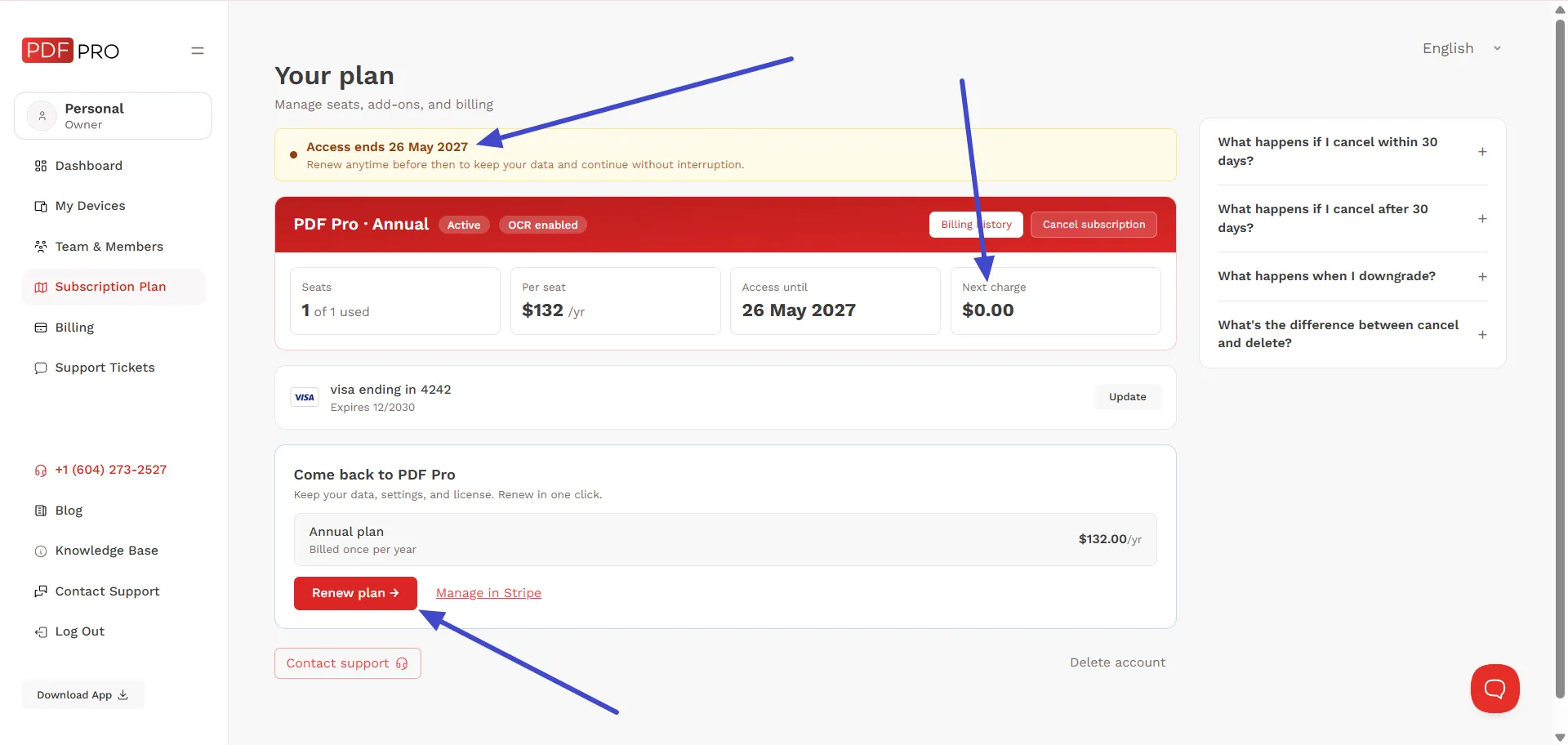Click the Download App button
The image size is (1568, 745).
(82, 695)
